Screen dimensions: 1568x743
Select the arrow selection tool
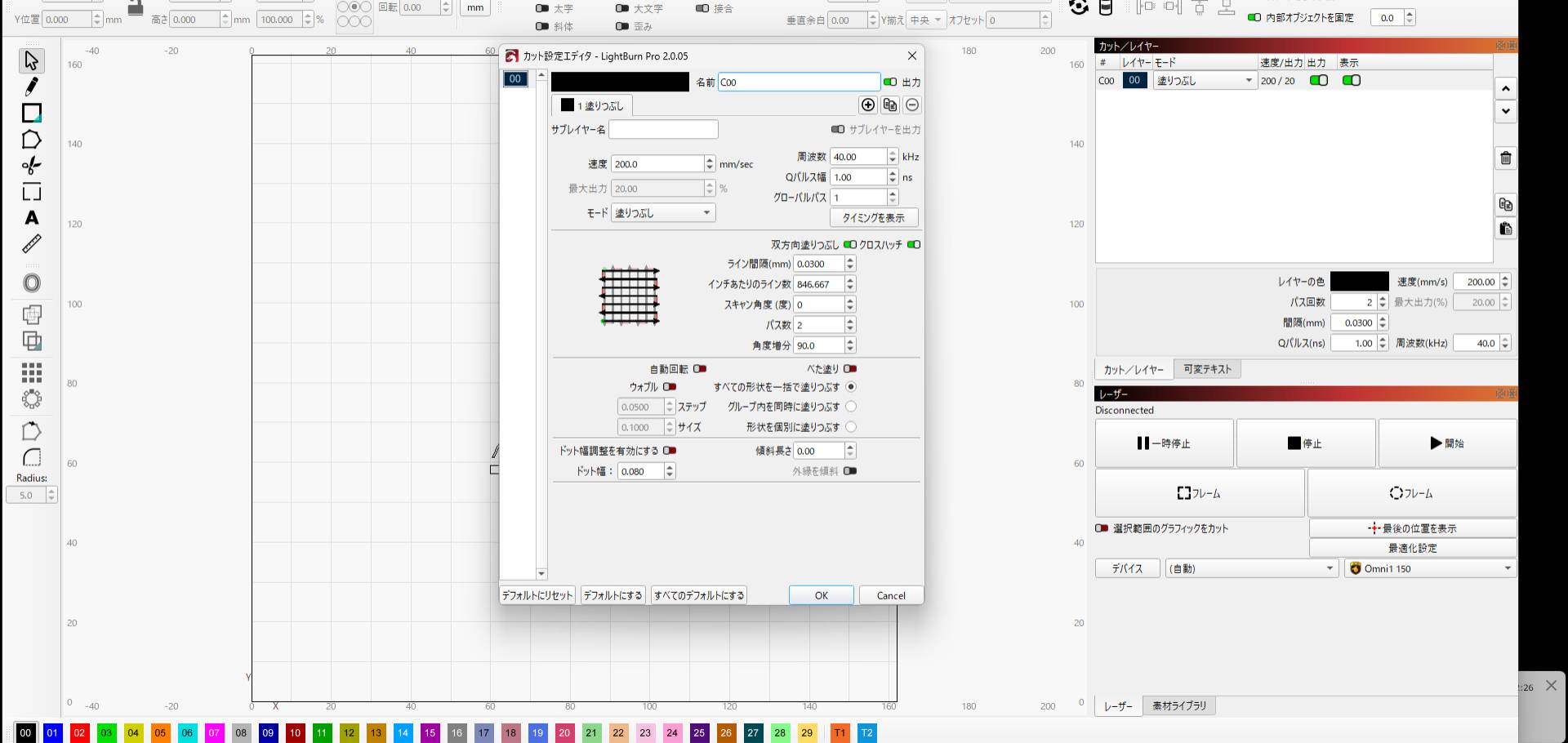[x=31, y=61]
